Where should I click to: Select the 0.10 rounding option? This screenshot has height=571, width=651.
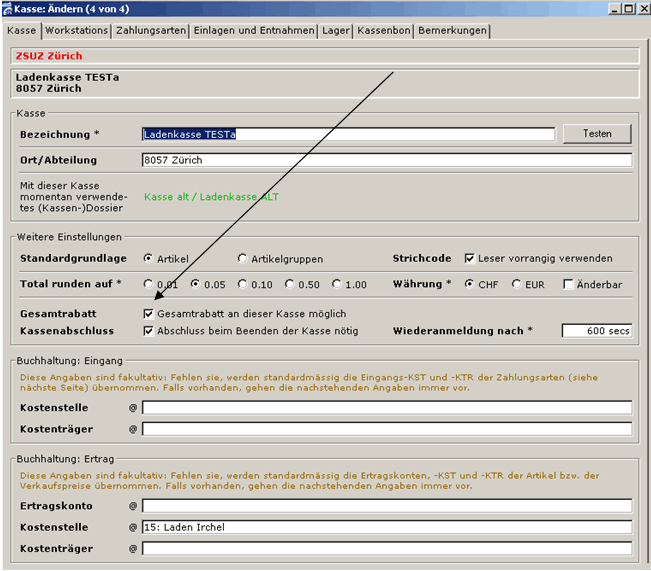(x=243, y=285)
